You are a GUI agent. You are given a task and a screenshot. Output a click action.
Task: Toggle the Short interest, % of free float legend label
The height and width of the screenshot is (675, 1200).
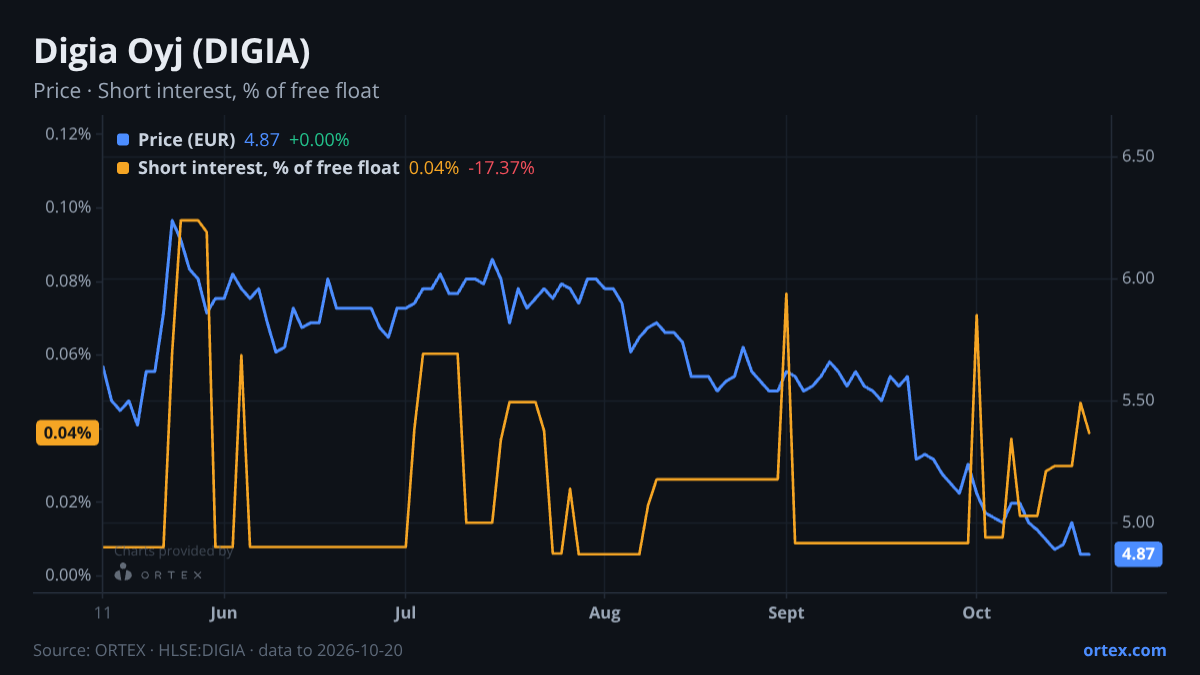(269, 168)
